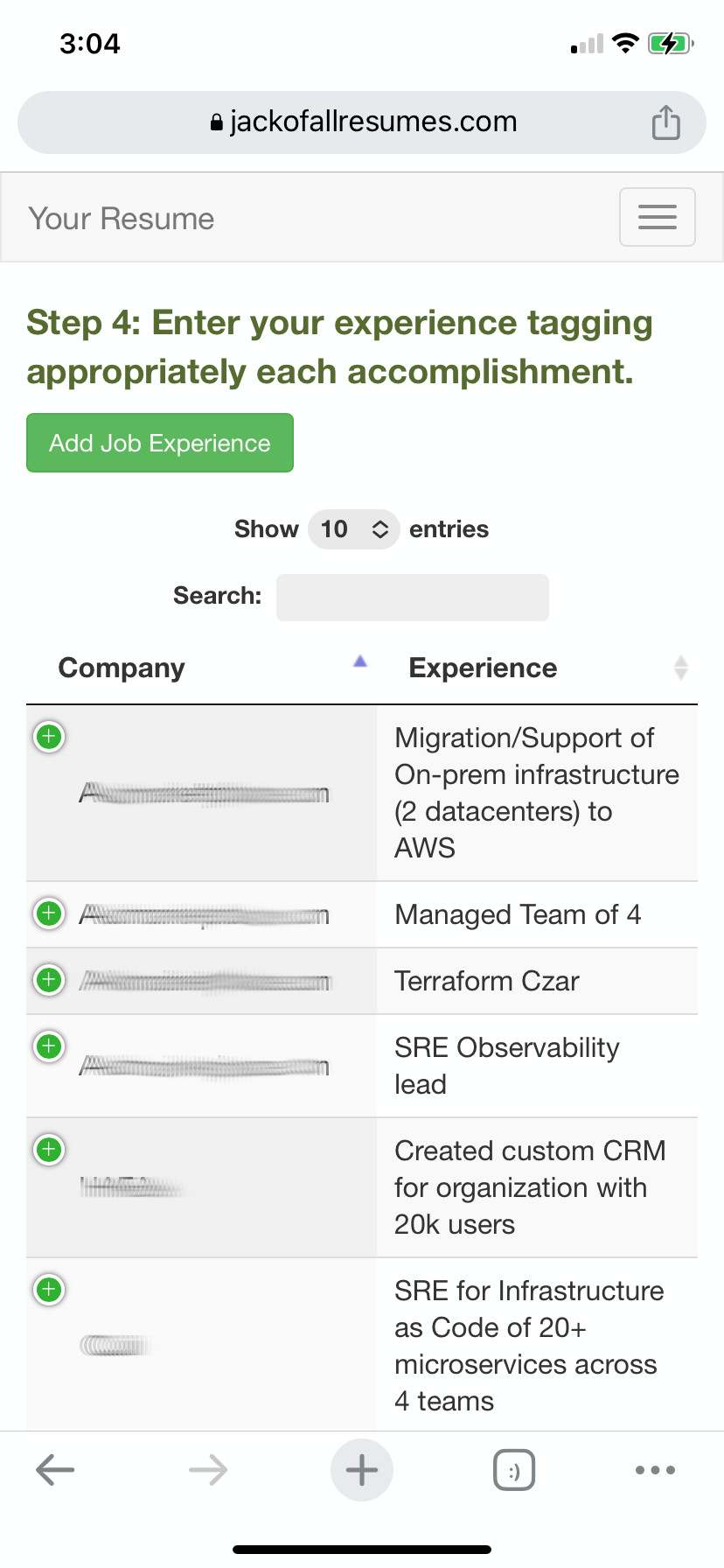Screen dimensions: 724x1568
Task: Focus the Search input field
Action: [413, 598]
